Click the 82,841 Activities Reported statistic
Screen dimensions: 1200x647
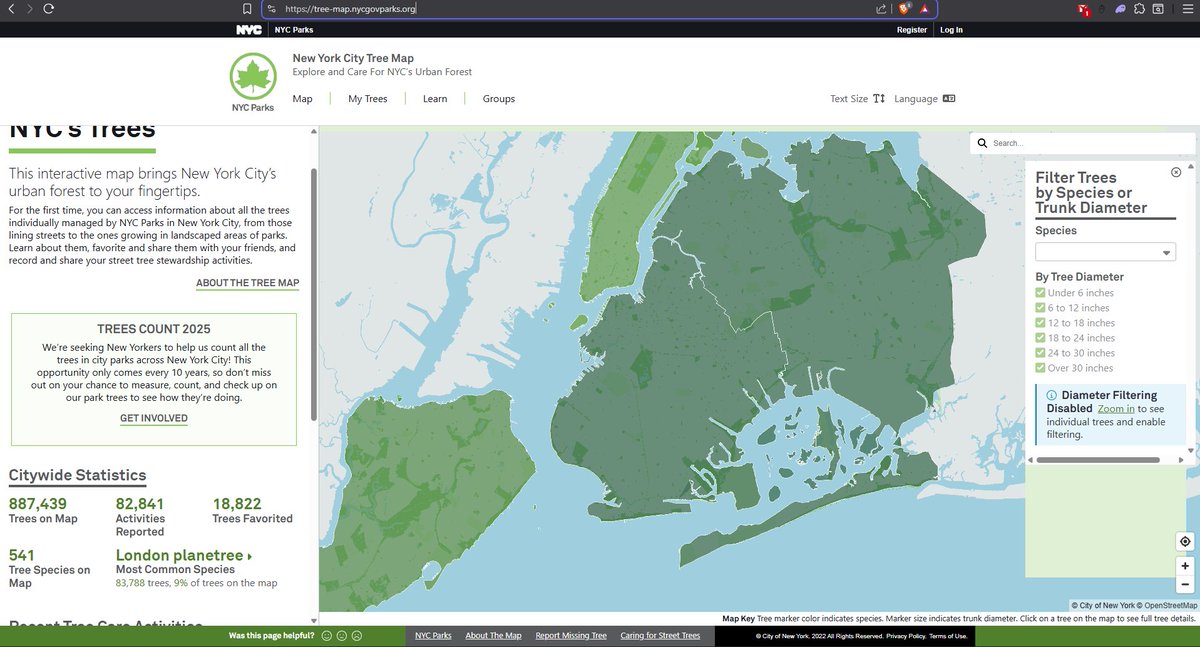(140, 517)
